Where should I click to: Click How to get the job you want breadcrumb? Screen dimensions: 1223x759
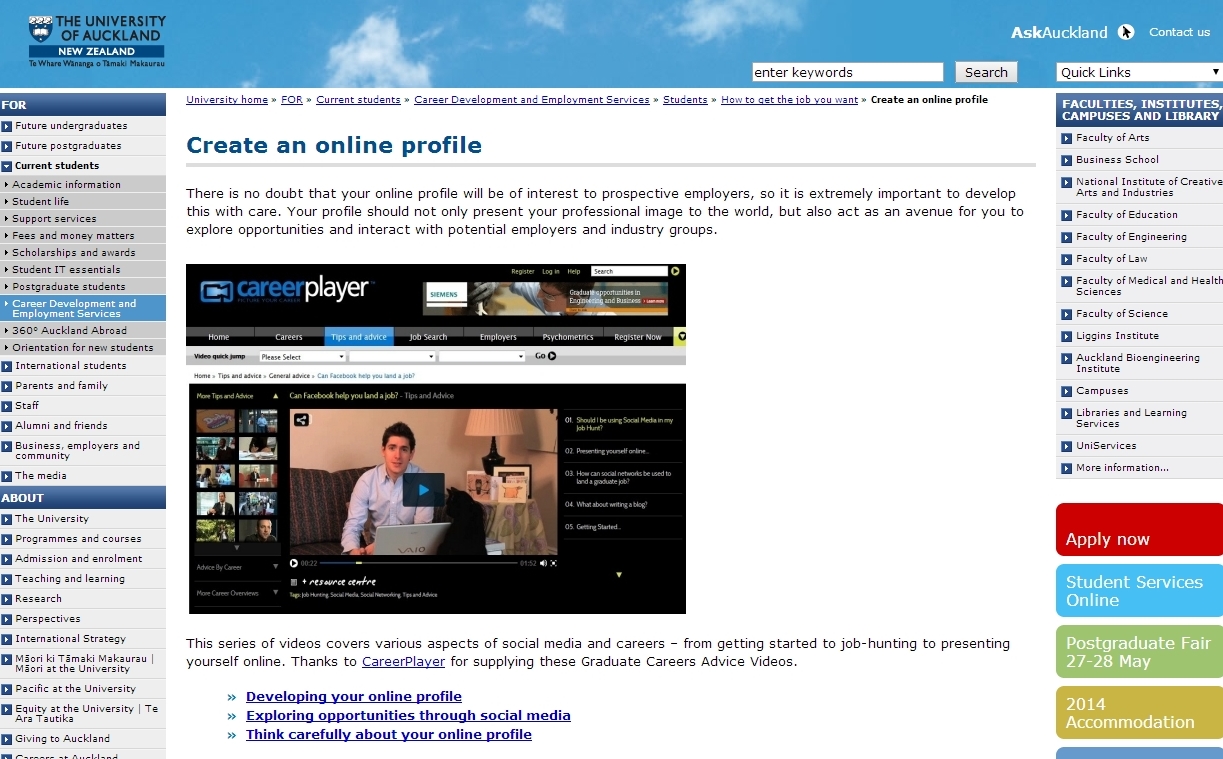(789, 100)
